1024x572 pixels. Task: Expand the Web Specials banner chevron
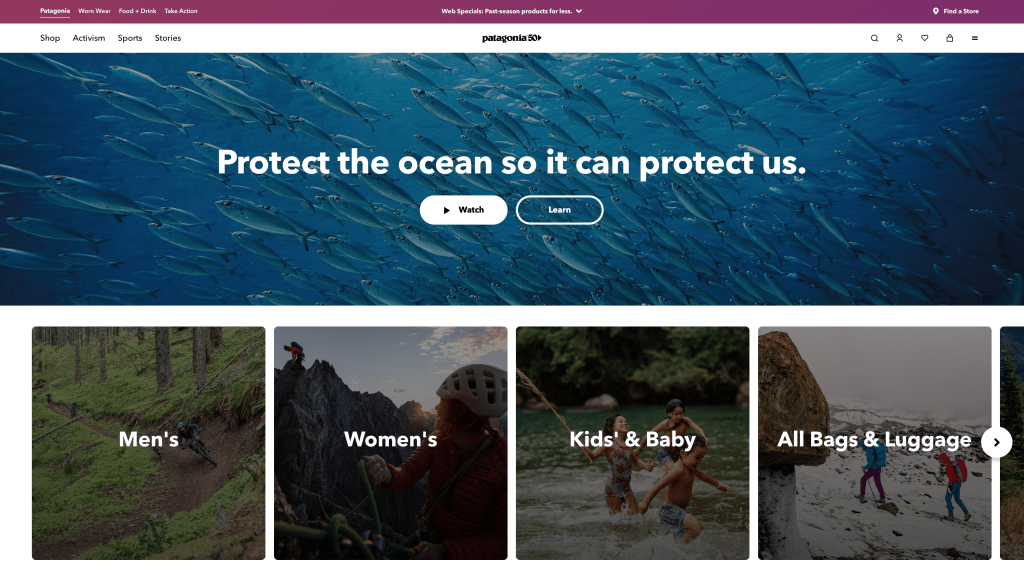pos(579,11)
